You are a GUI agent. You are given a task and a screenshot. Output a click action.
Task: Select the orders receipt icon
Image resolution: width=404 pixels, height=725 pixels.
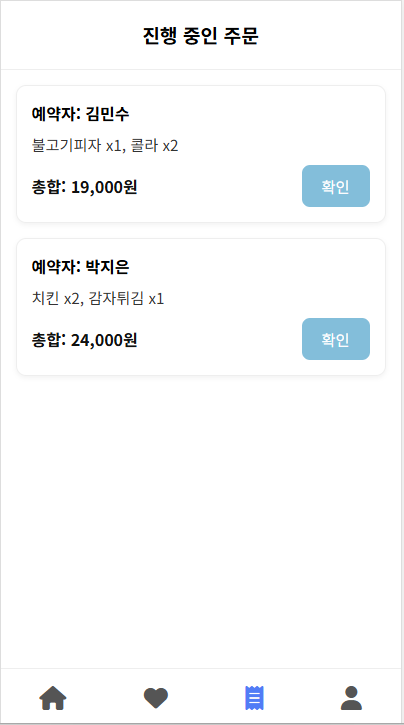(254, 698)
